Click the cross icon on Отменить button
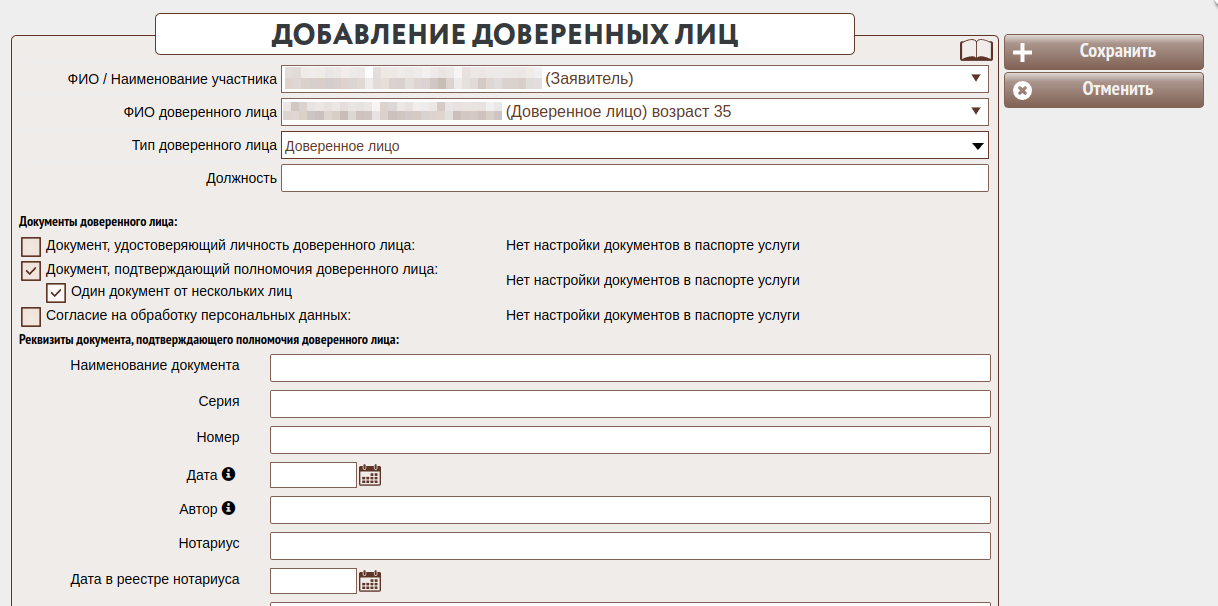1218x606 pixels. [x=1022, y=90]
